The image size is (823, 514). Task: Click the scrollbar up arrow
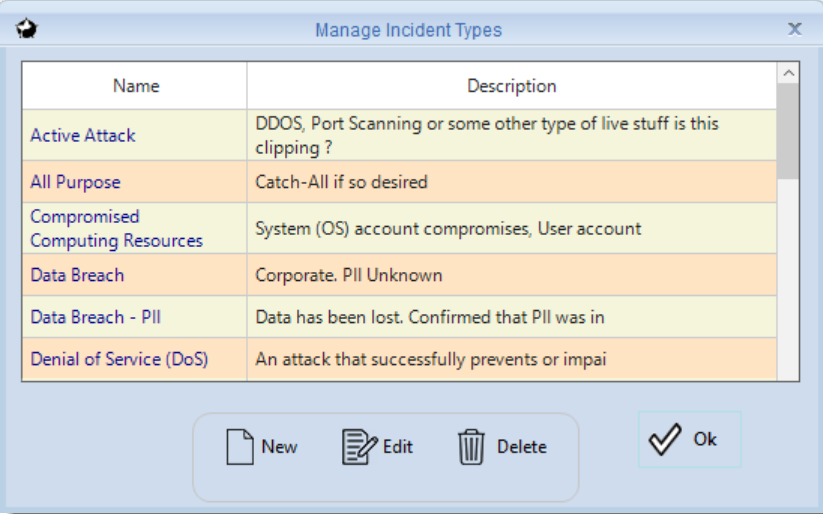tap(788, 73)
